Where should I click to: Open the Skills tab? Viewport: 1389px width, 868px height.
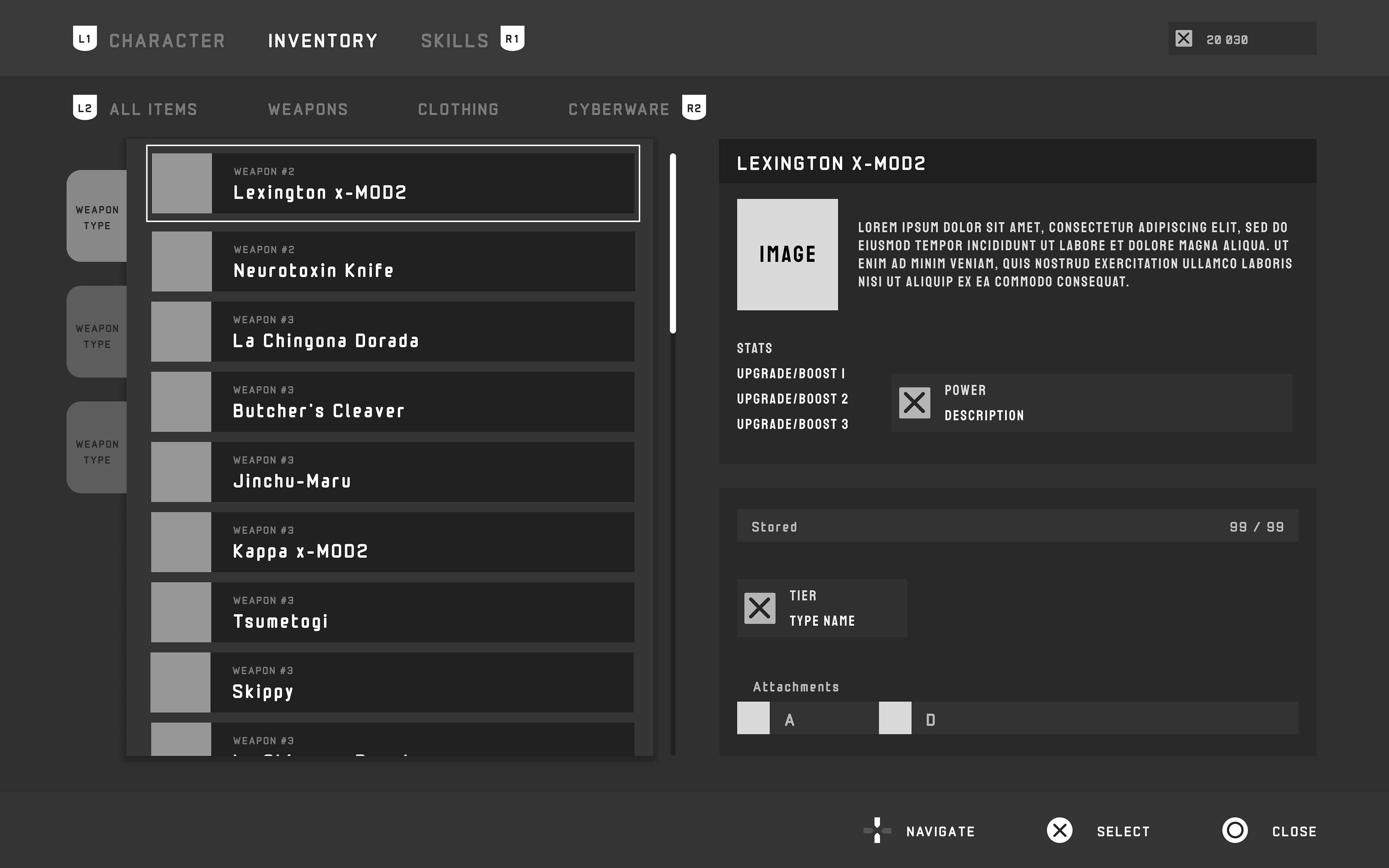[x=455, y=41]
